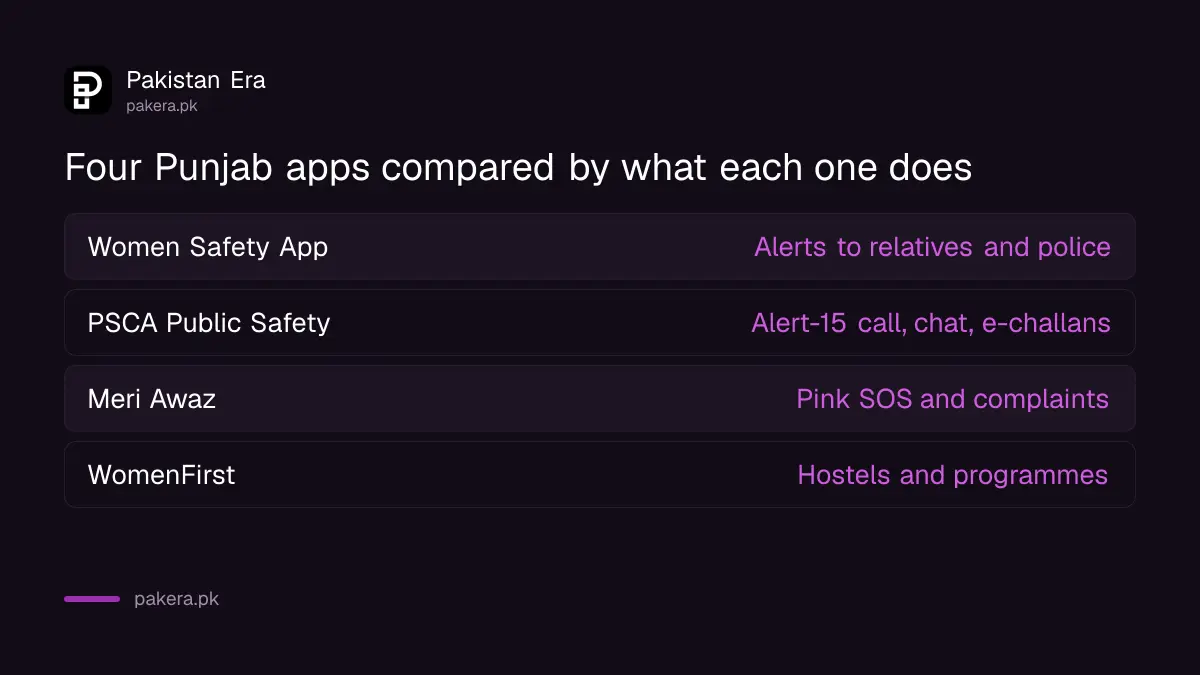Click the Pakistan Era brand name
1200x675 pixels.
tap(196, 80)
